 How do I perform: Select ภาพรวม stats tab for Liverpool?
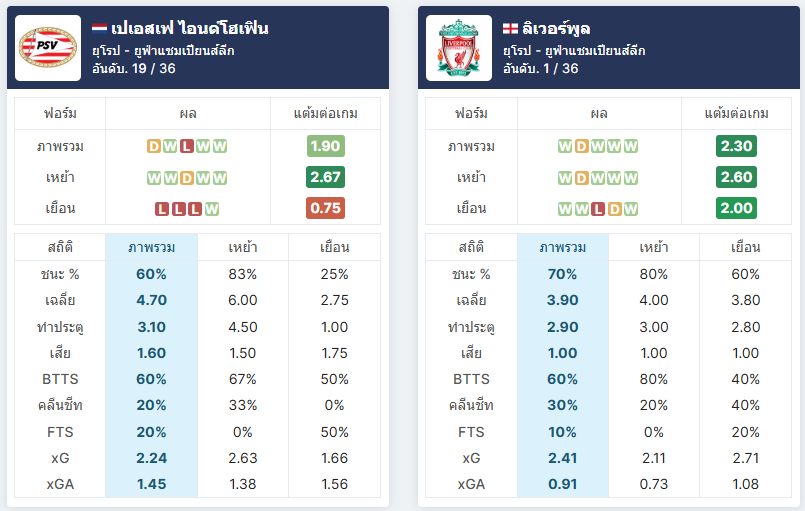pyautogui.click(x=563, y=247)
